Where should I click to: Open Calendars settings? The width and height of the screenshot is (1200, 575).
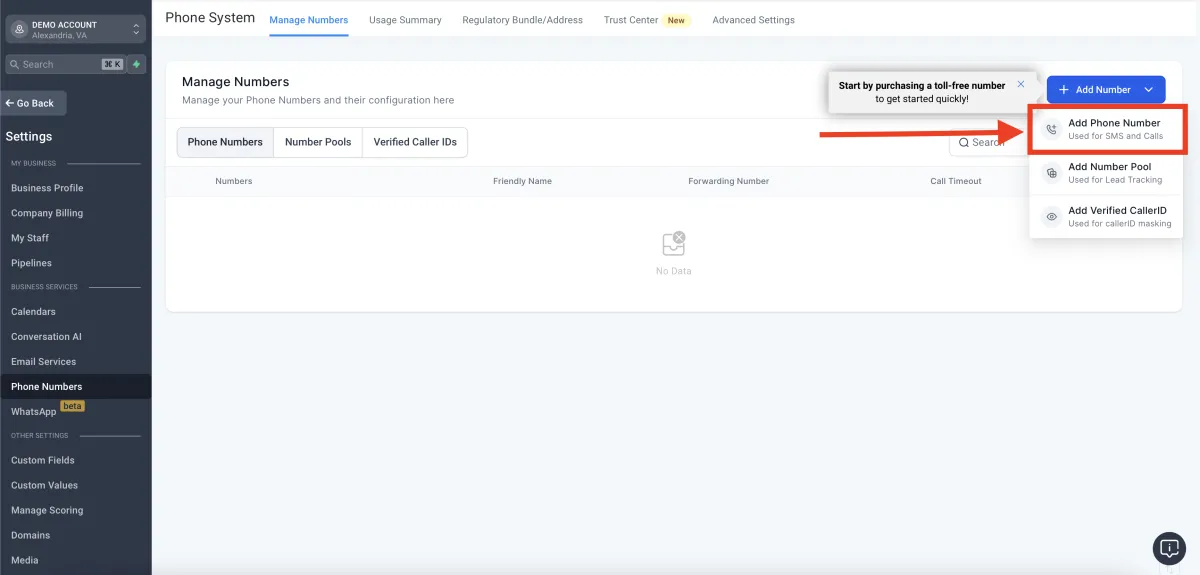(x=33, y=312)
